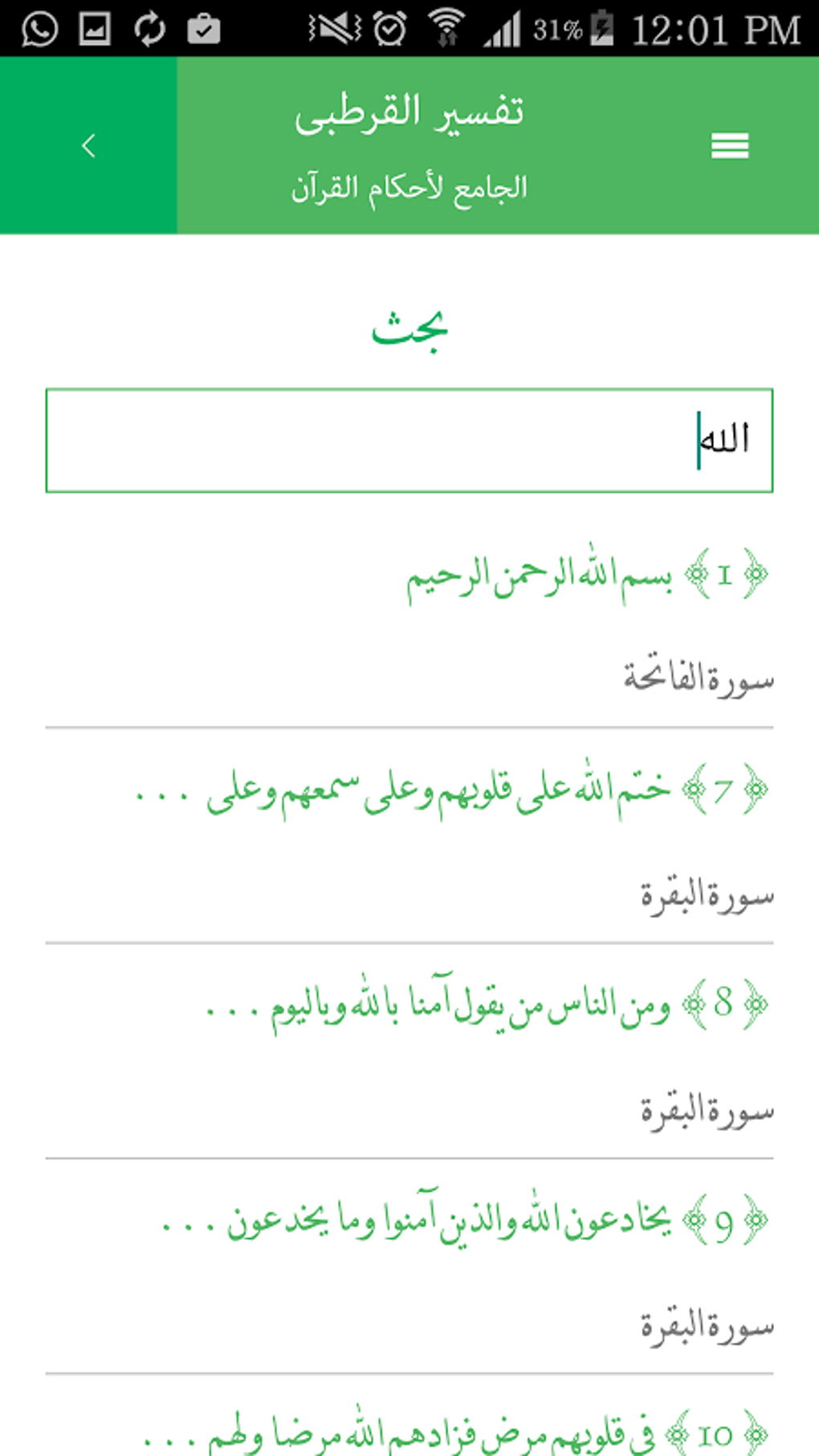Screen dimensions: 819x1456
Task: Tap the sync notification icon
Action: pyautogui.click(x=149, y=30)
